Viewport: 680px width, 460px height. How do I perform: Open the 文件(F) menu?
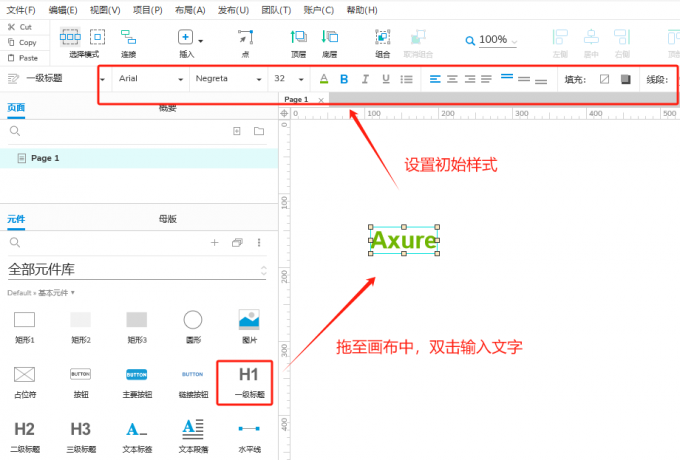tap(21, 10)
